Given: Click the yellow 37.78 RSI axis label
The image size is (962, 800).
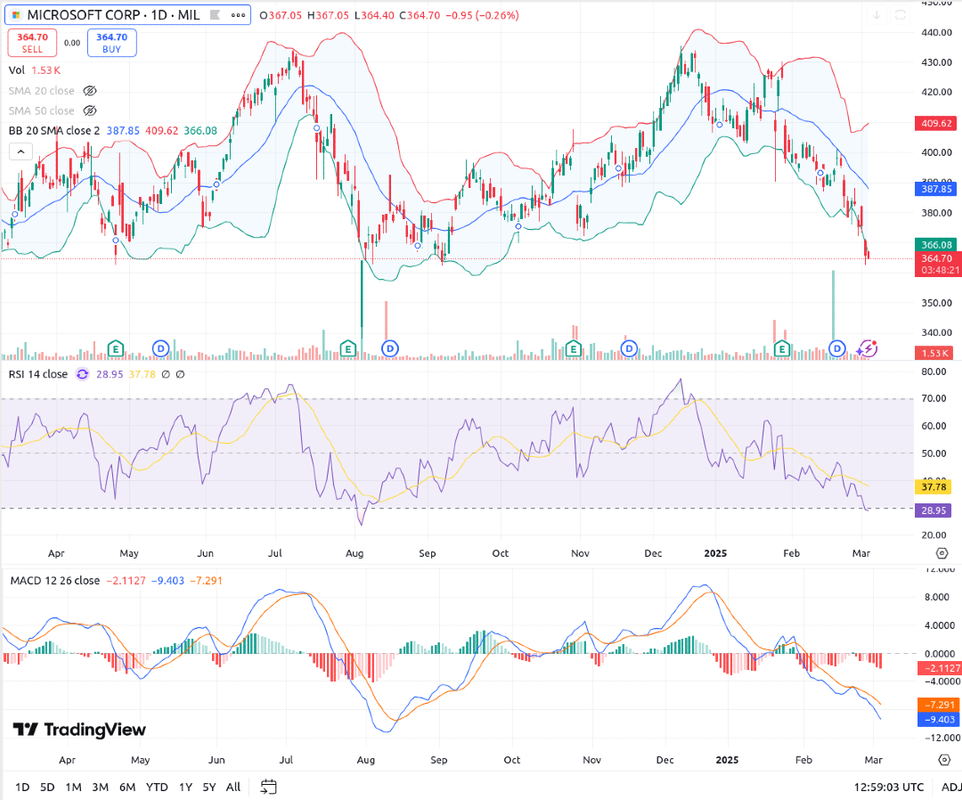Looking at the screenshot, I should [x=933, y=487].
